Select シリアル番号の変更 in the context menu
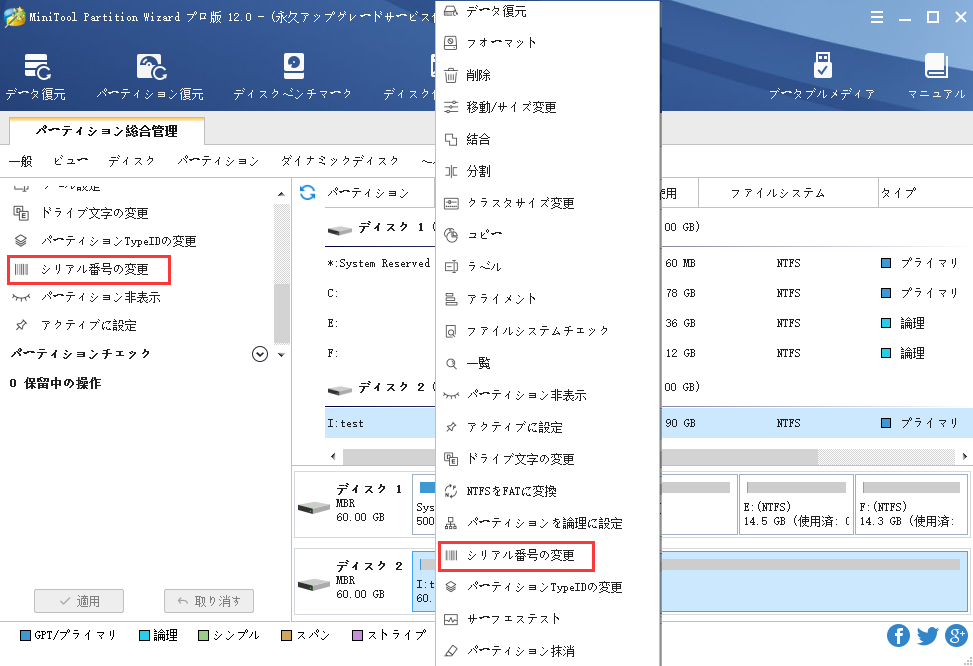Viewport: 973px width, 666px height. click(x=515, y=555)
